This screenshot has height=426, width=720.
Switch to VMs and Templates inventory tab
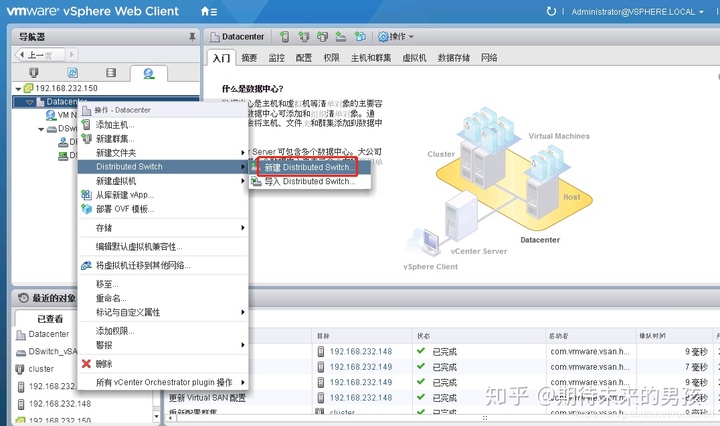(x=73, y=73)
